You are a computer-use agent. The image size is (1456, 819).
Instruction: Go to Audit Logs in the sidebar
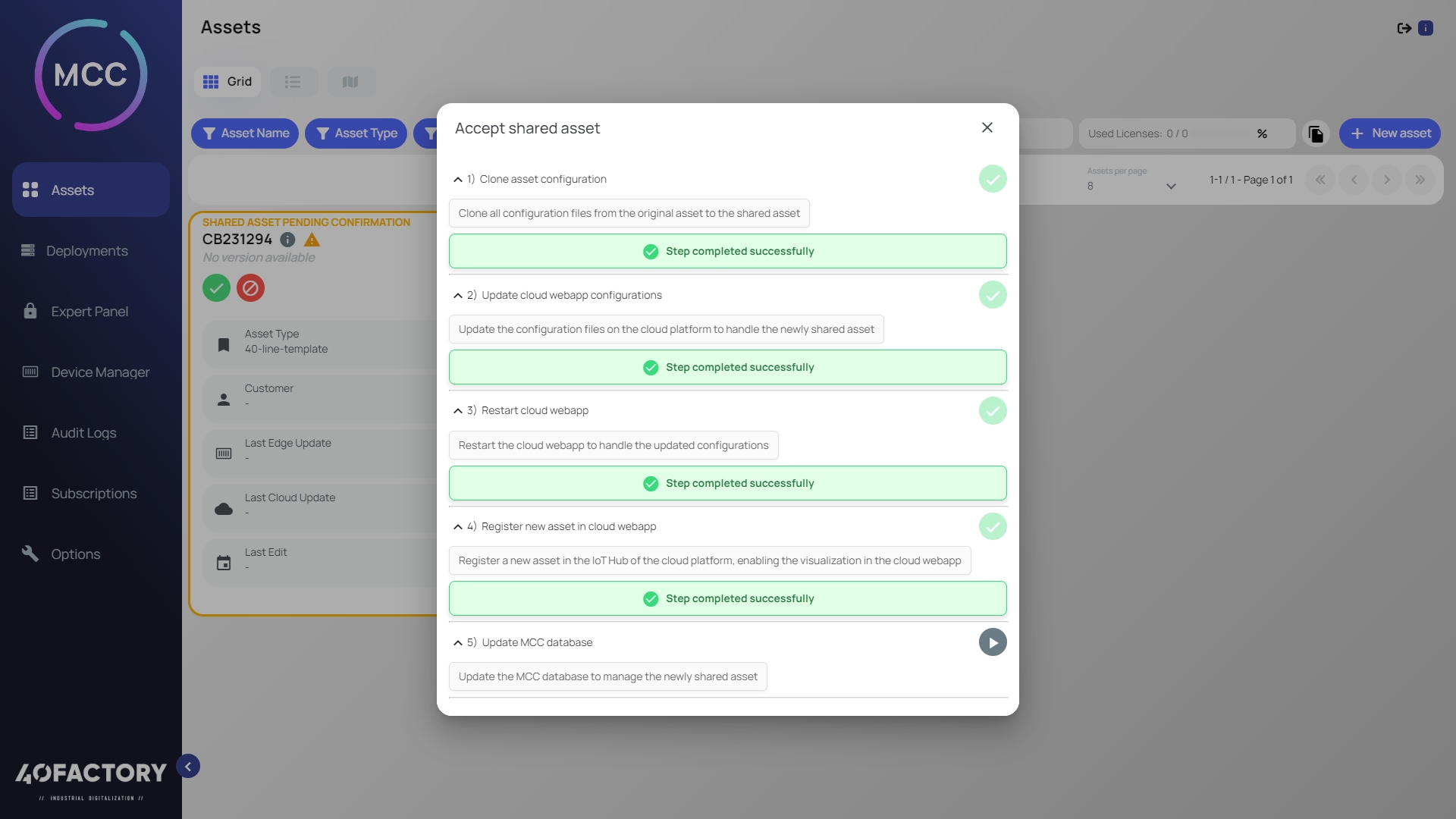(83, 433)
